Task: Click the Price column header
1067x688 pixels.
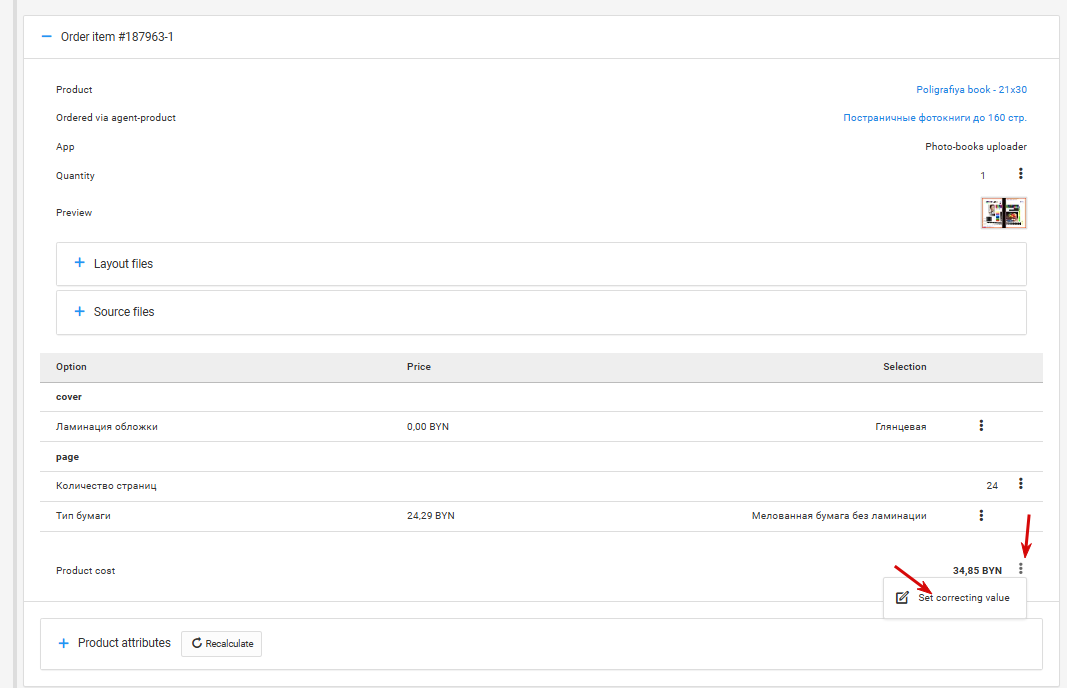Action: tap(418, 367)
